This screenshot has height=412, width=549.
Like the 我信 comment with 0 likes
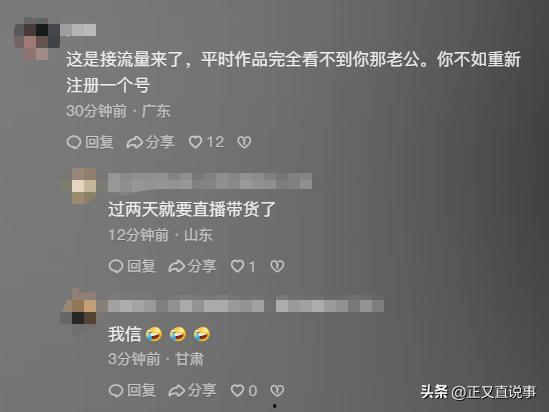click(x=244, y=390)
